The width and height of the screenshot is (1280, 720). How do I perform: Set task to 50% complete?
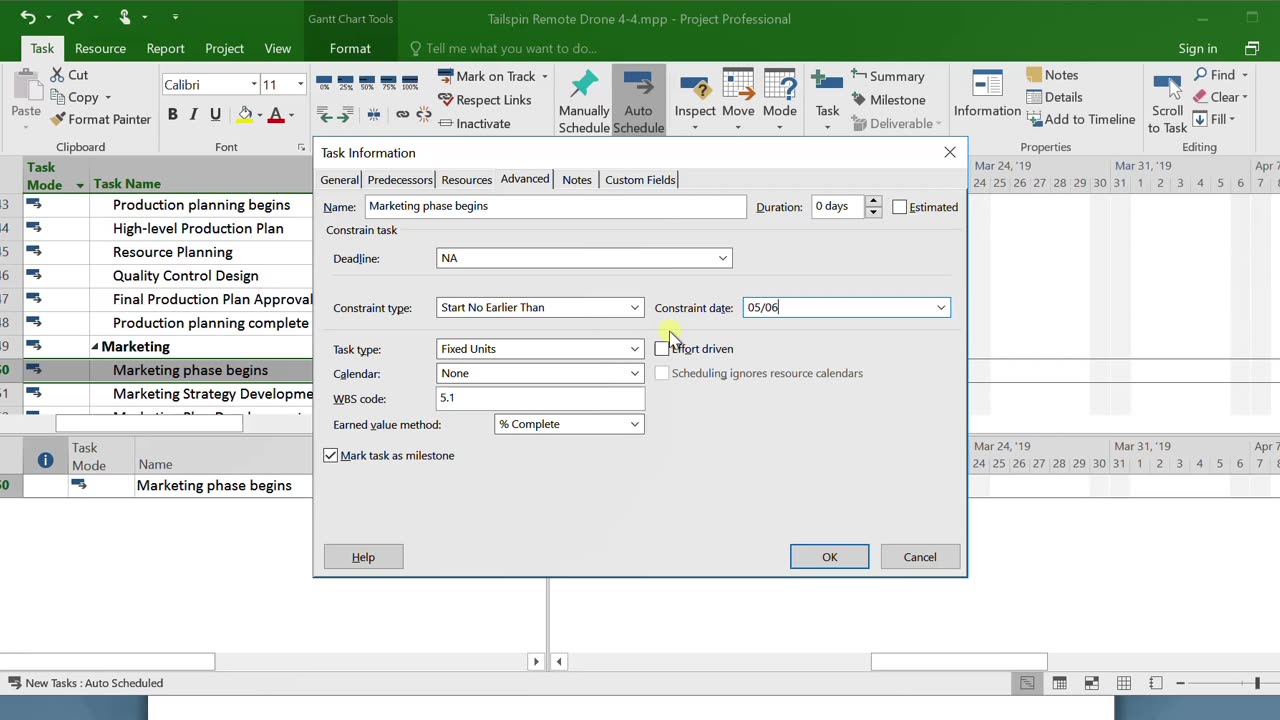367,82
